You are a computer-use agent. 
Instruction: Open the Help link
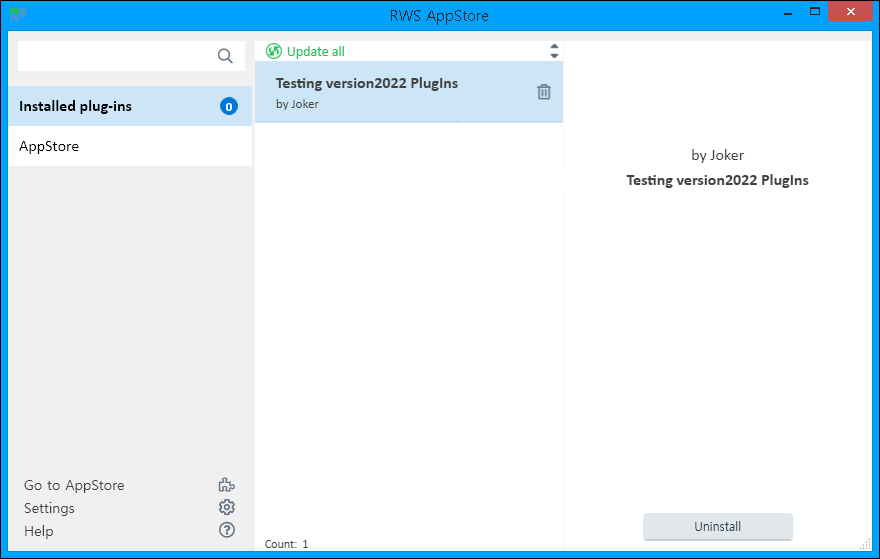click(x=39, y=531)
